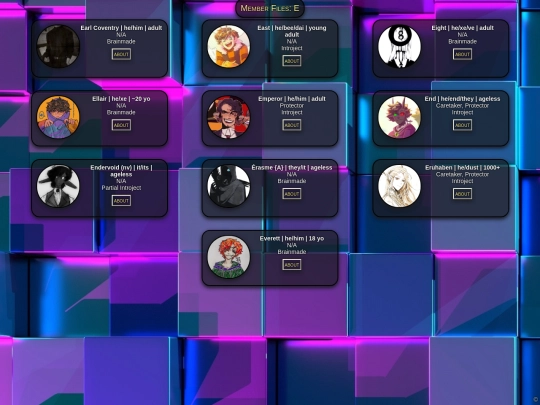
Task: Click 'Partial Introject' on Endervoid's card
Action: [x=121, y=188]
